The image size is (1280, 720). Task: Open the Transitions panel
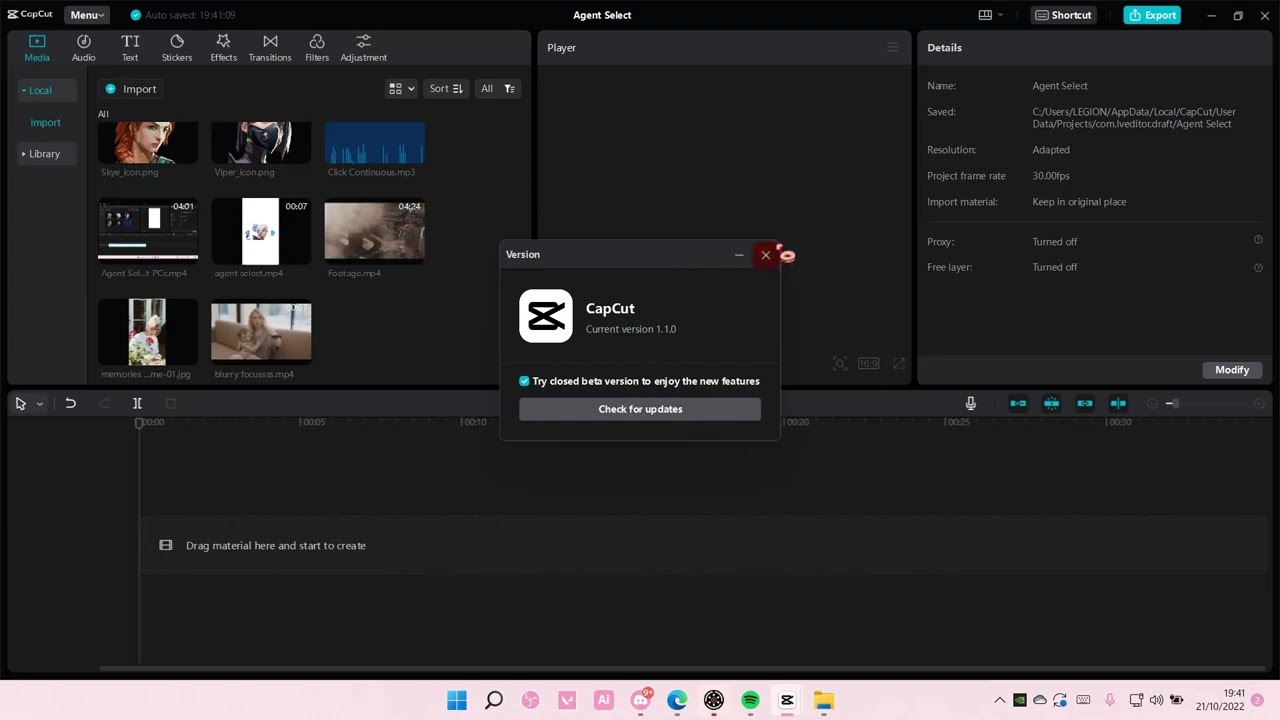point(270,47)
